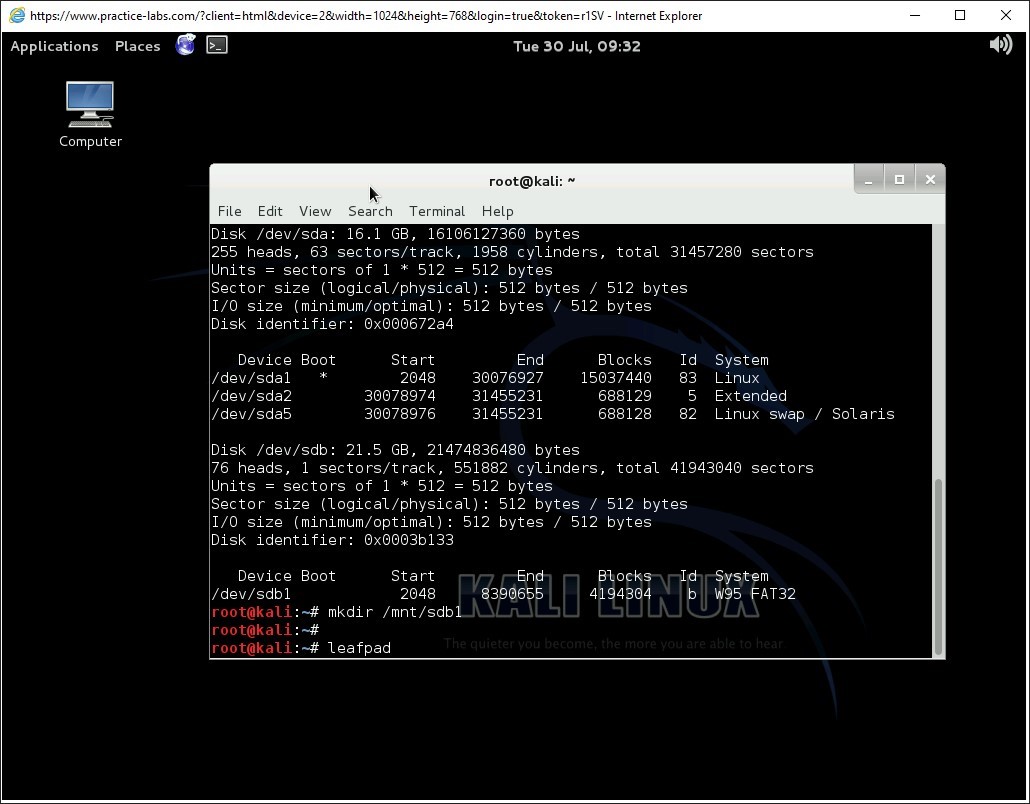Open the Iceweasel browser launcher icon

point(185,45)
